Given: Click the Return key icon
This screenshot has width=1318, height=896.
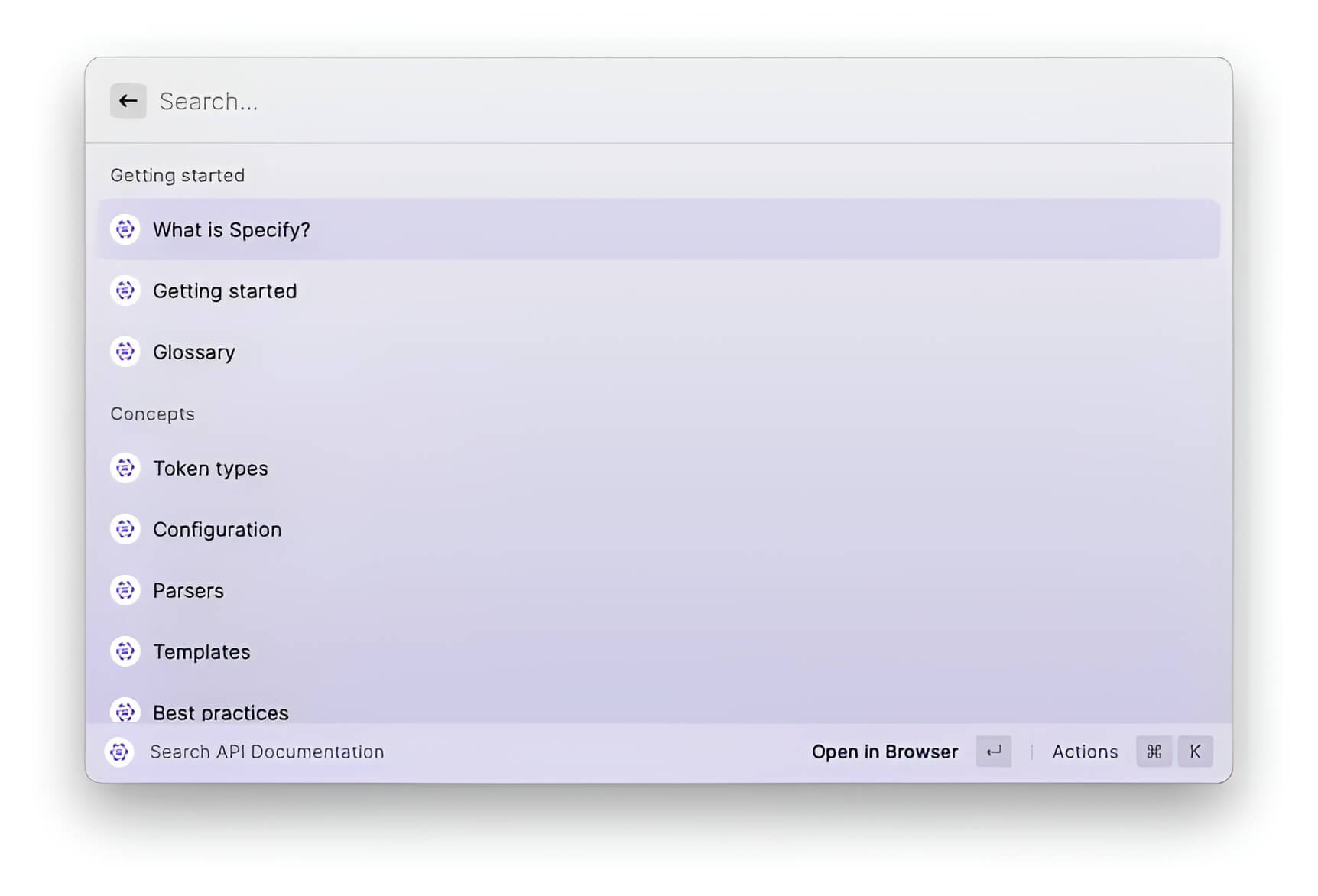Looking at the screenshot, I should 994,752.
